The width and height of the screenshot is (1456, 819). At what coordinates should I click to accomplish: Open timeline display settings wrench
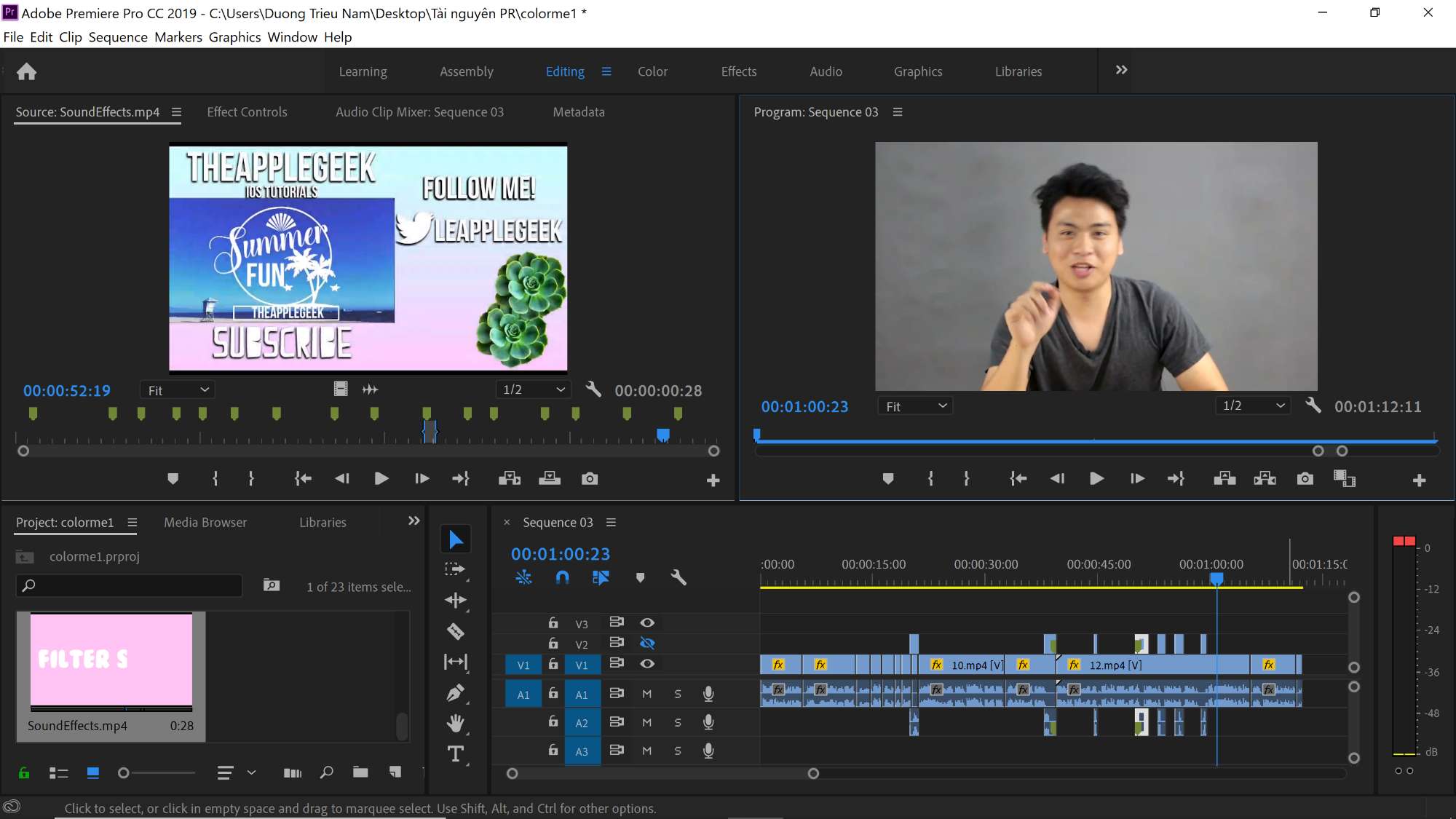click(678, 577)
